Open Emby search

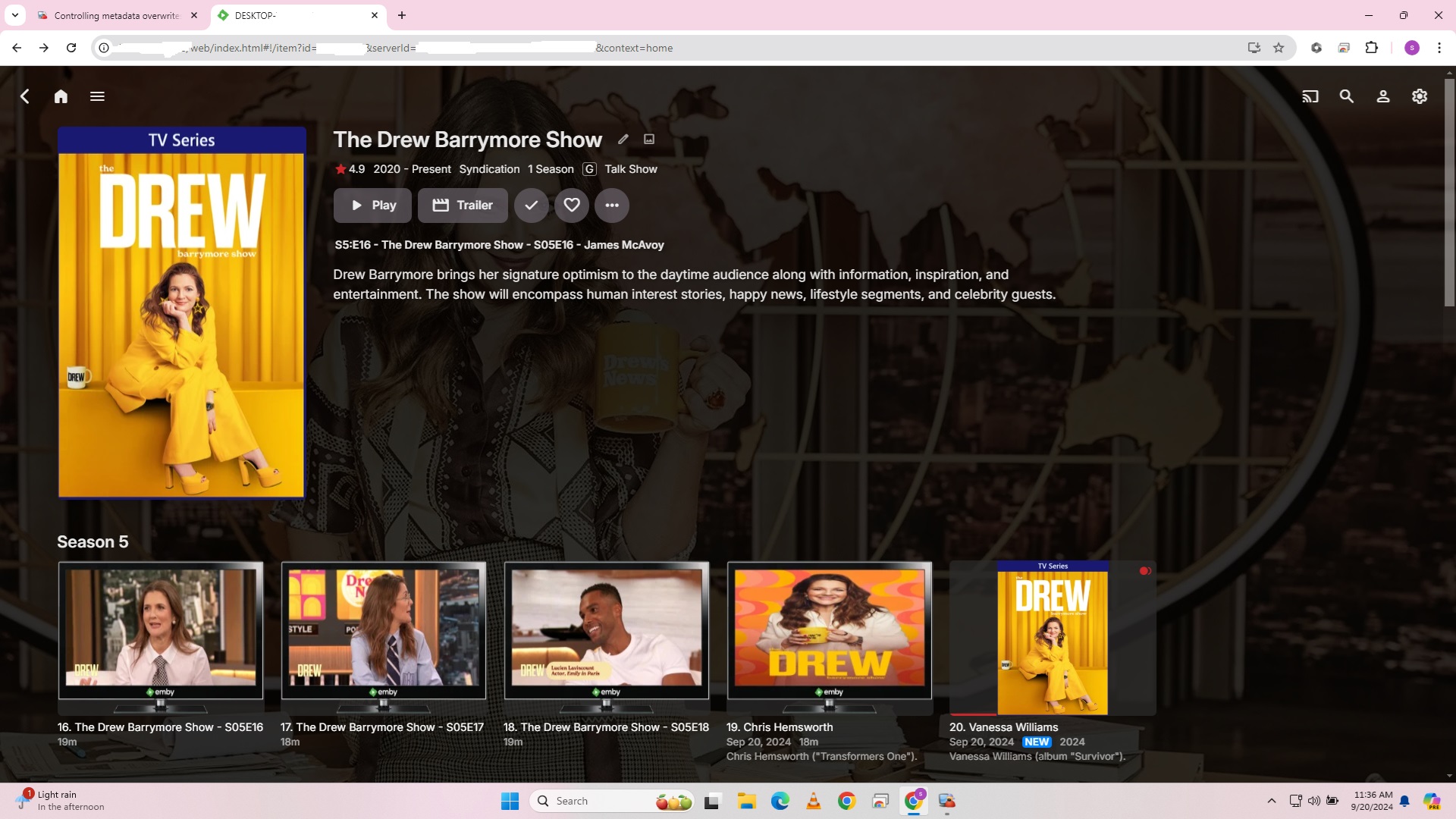[1347, 96]
